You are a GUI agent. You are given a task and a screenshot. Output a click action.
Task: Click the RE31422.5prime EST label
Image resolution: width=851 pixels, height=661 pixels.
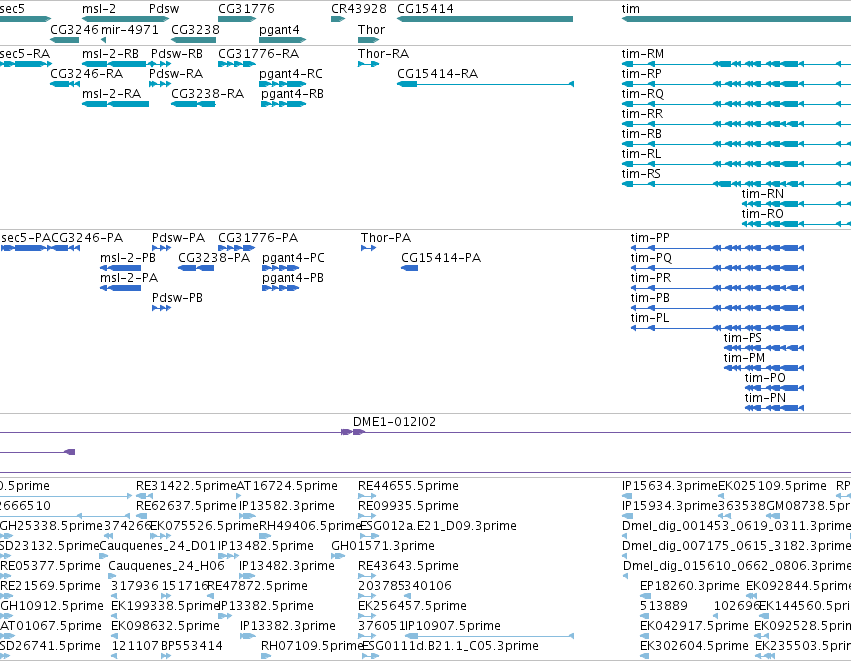(x=186, y=486)
